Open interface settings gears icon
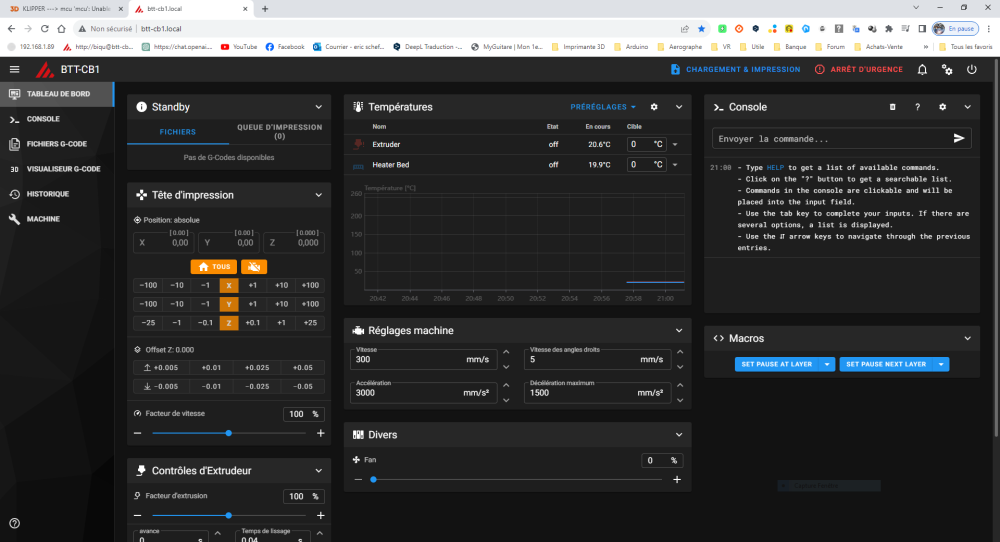 pos(947,70)
